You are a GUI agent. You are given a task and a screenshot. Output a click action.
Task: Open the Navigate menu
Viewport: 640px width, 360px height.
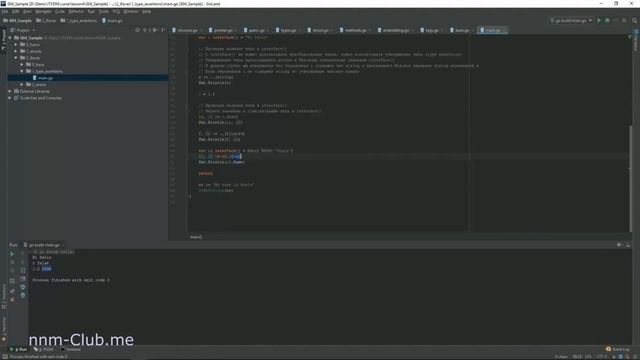[x=43, y=11]
